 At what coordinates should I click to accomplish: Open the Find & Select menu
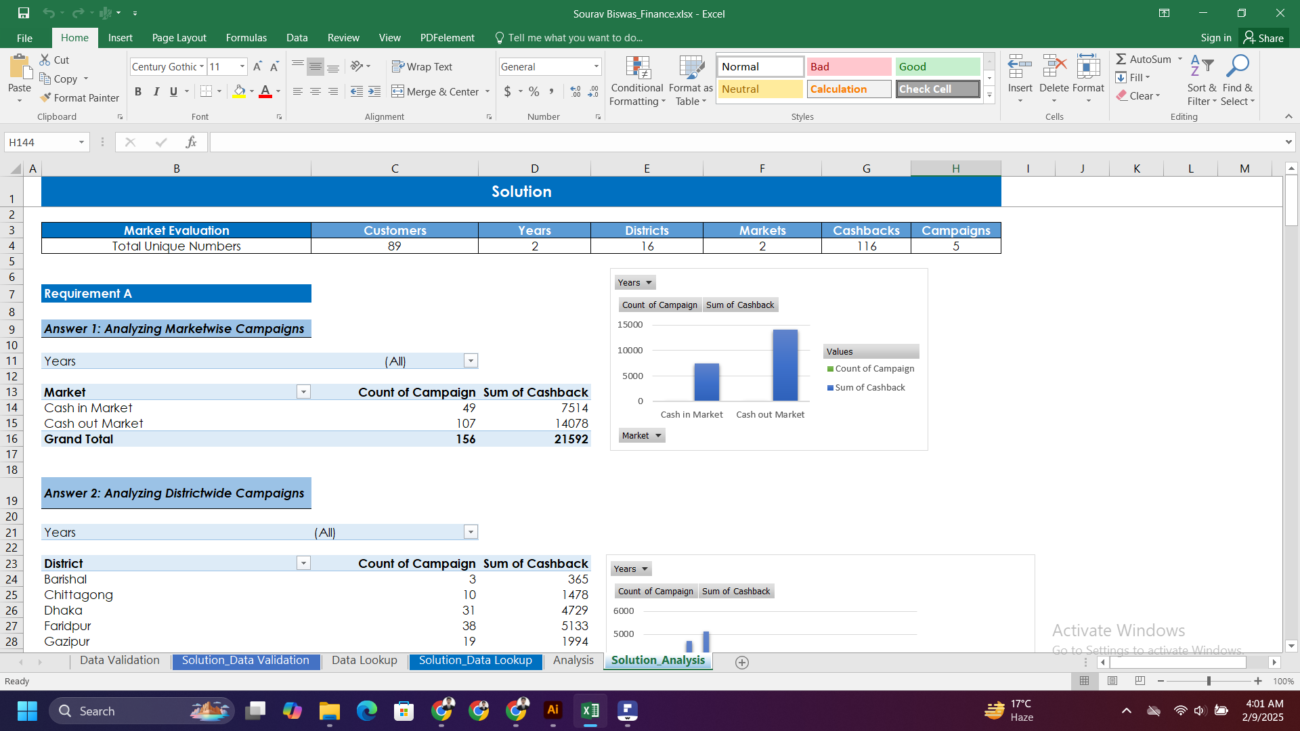(x=1237, y=81)
